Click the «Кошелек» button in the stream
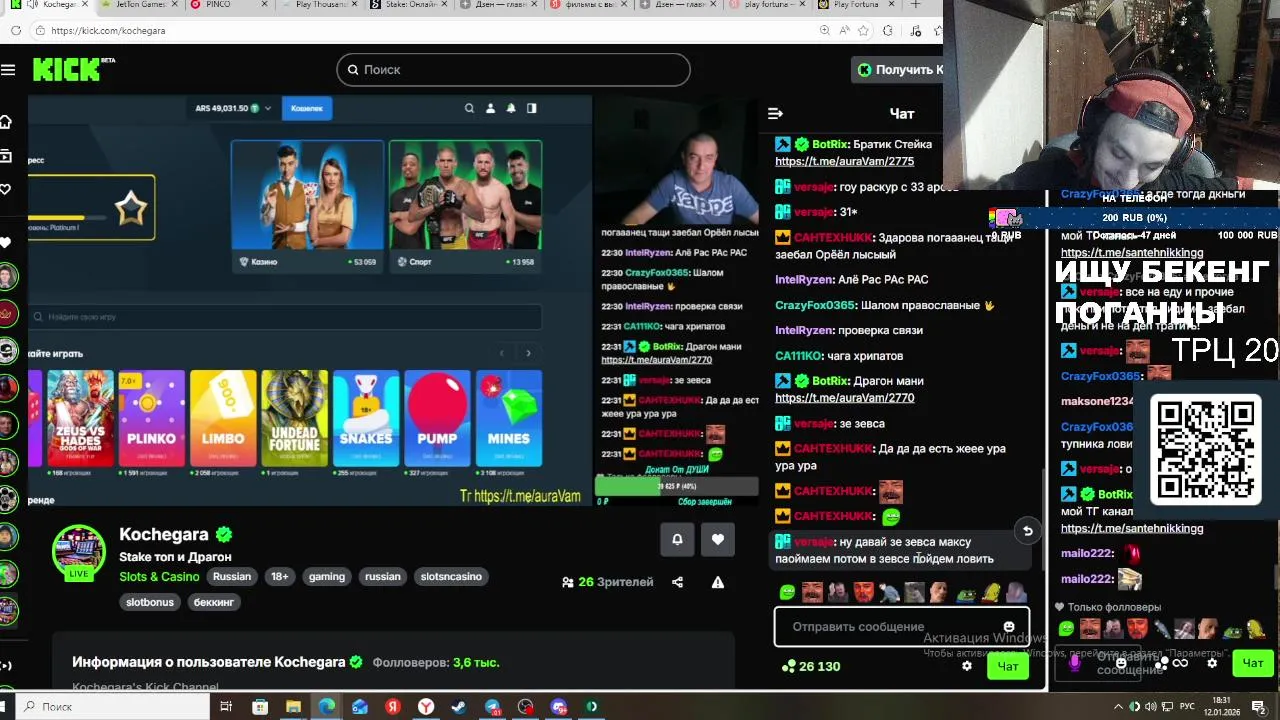Viewport: 1280px width, 720px height. pyautogui.click(x=307, y=108)
